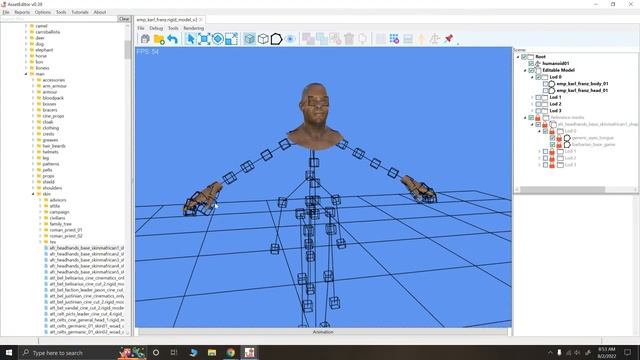Toggle the humanoid01 checkbox
The image size is (640, 360).
click(x=531, y=63)
